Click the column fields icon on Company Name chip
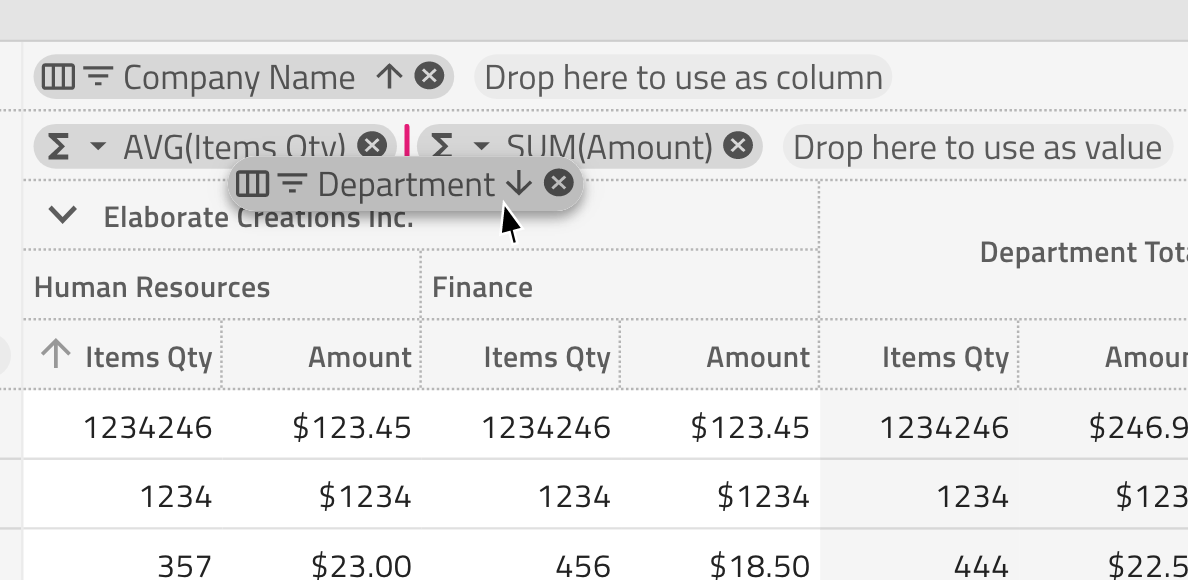The width and height of the screenshot is (1188, 580). pos(60,76)
